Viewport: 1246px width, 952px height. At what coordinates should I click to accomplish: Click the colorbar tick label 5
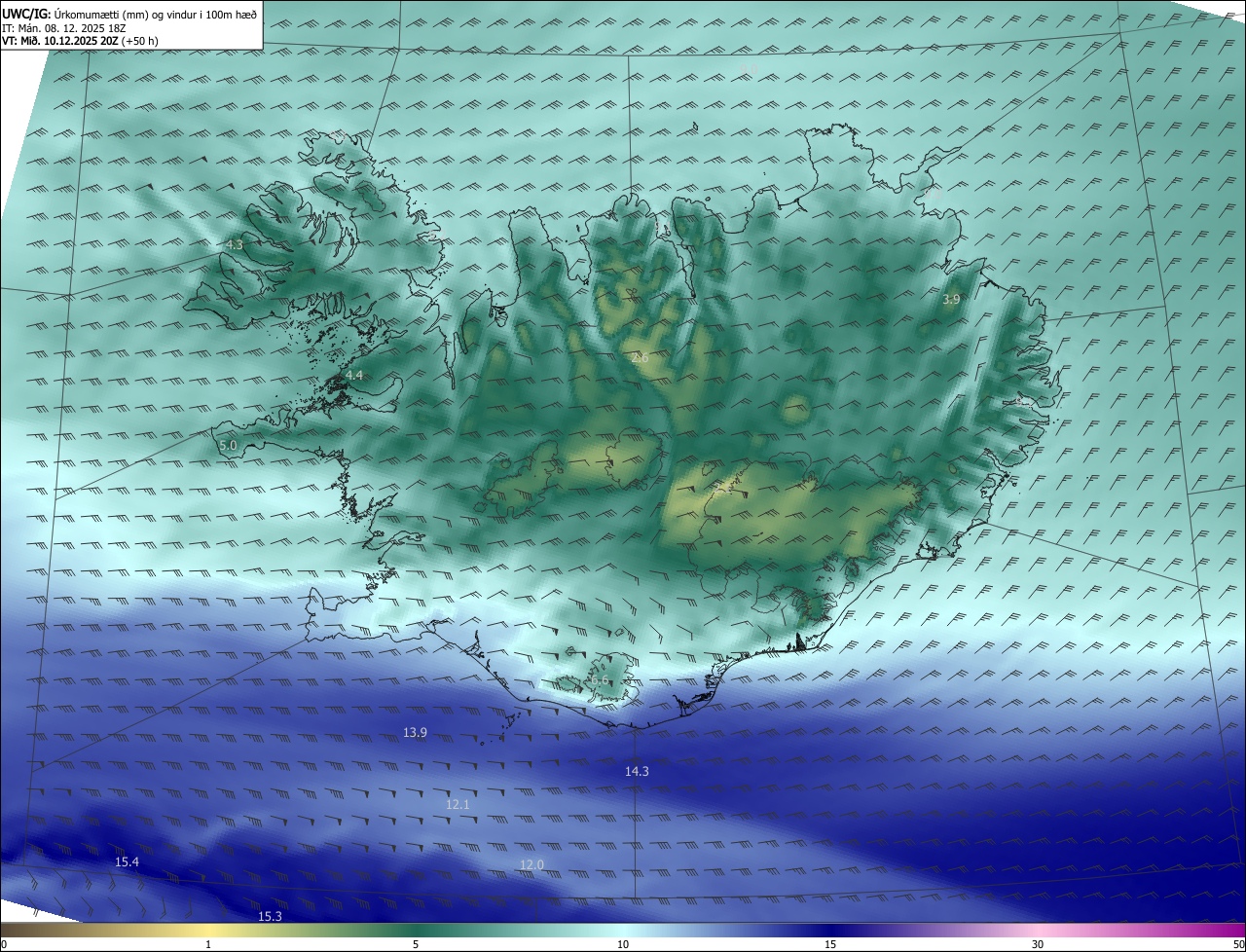416,944
